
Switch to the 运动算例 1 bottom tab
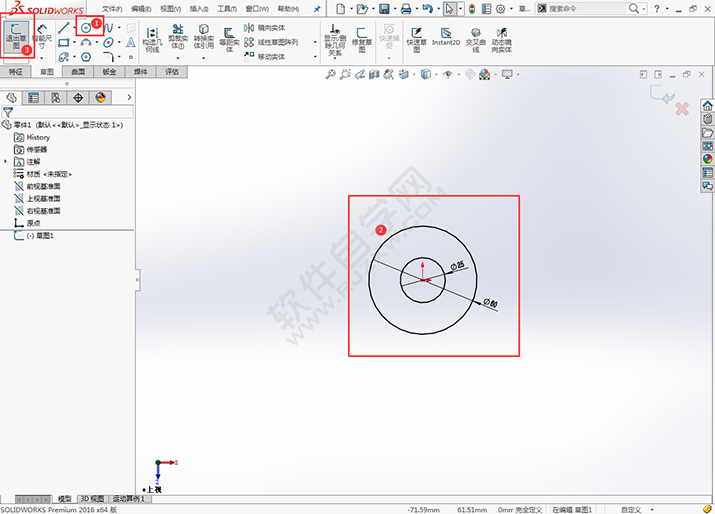click(x=129, y=498)
